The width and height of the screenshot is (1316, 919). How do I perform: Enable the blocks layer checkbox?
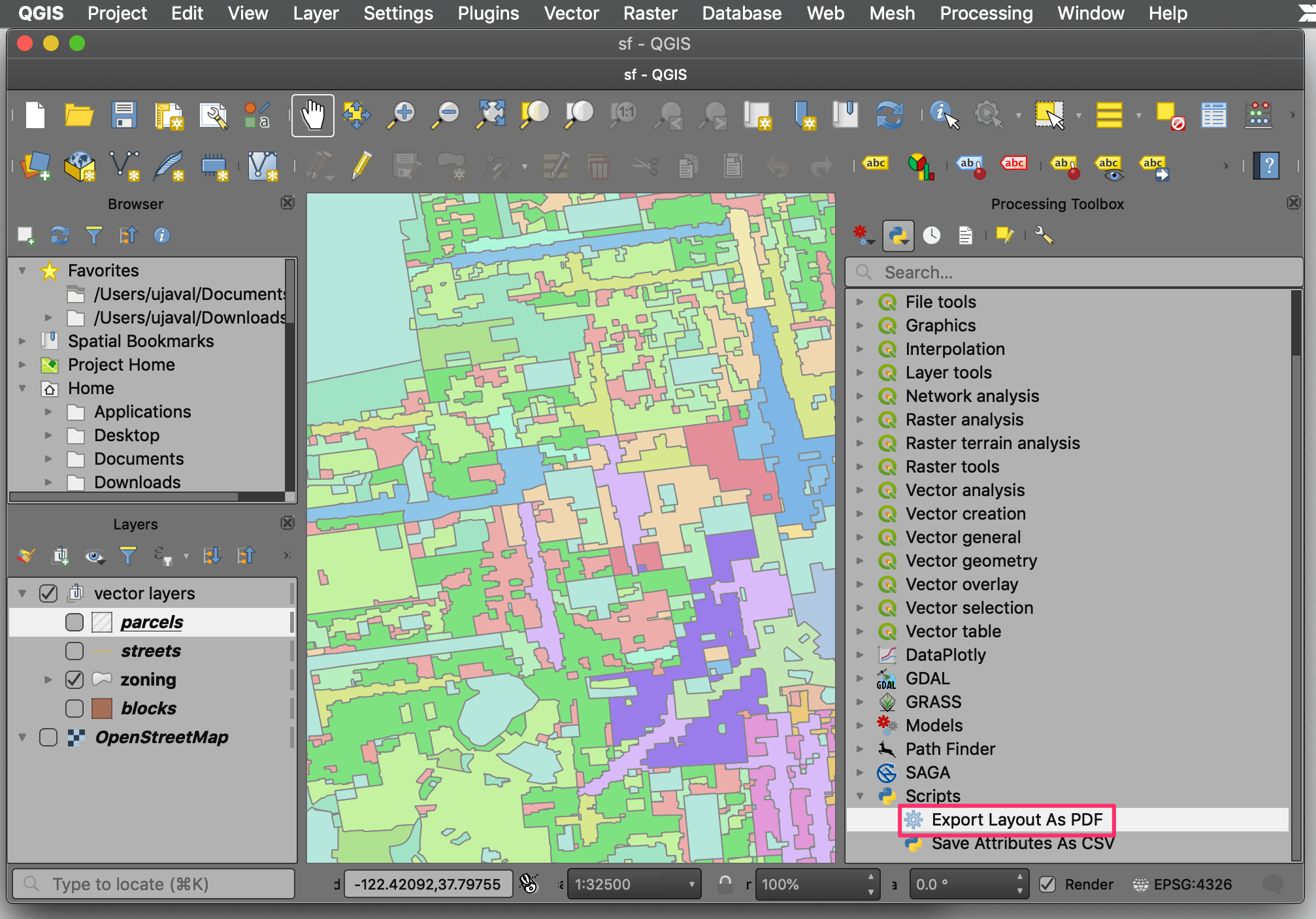[74, 709]
